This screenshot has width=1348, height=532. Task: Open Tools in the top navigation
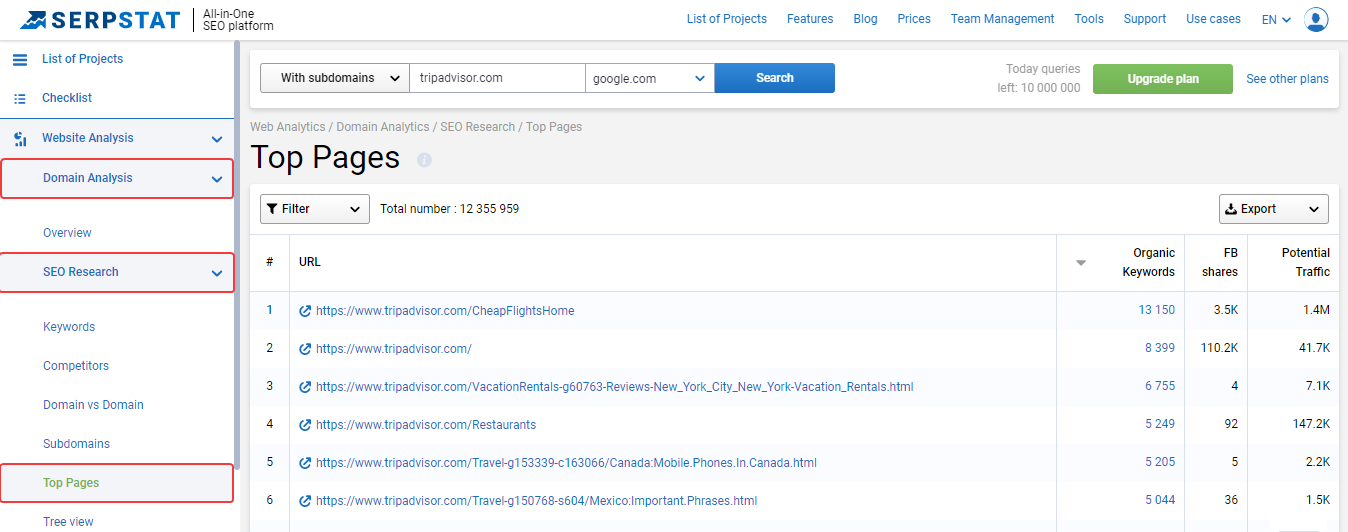pos(1089,19)
